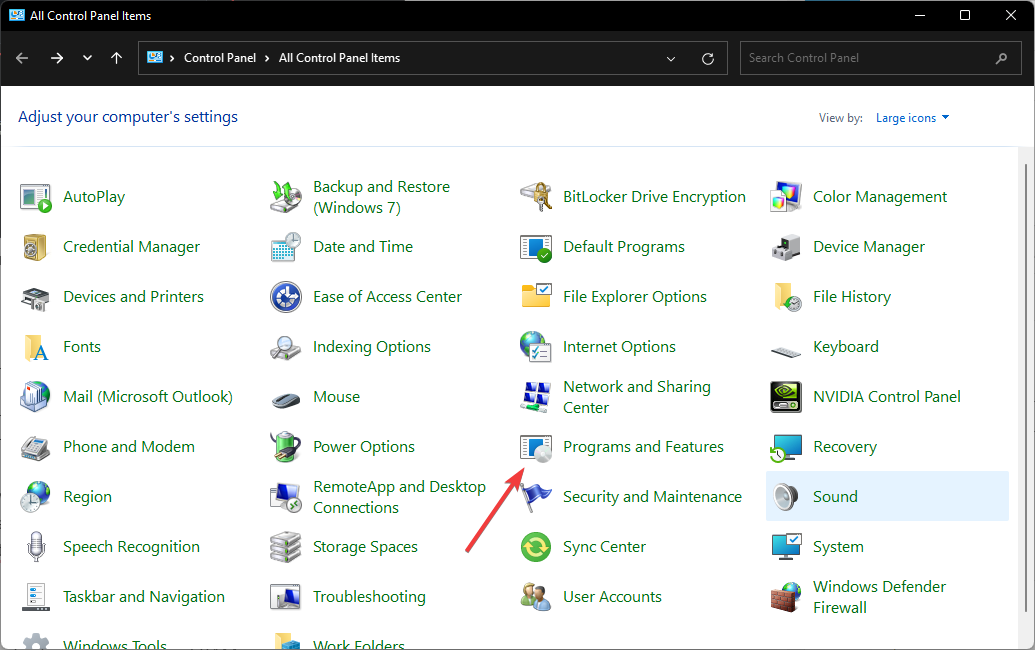Open the Internet Options link
Image resolution: width=1035 pixels, height=650 pixels.
[619, 347]
